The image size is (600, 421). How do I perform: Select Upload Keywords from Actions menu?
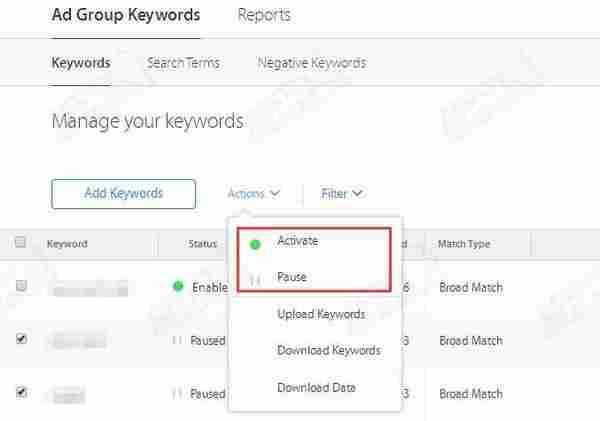[x=321, y=315]
